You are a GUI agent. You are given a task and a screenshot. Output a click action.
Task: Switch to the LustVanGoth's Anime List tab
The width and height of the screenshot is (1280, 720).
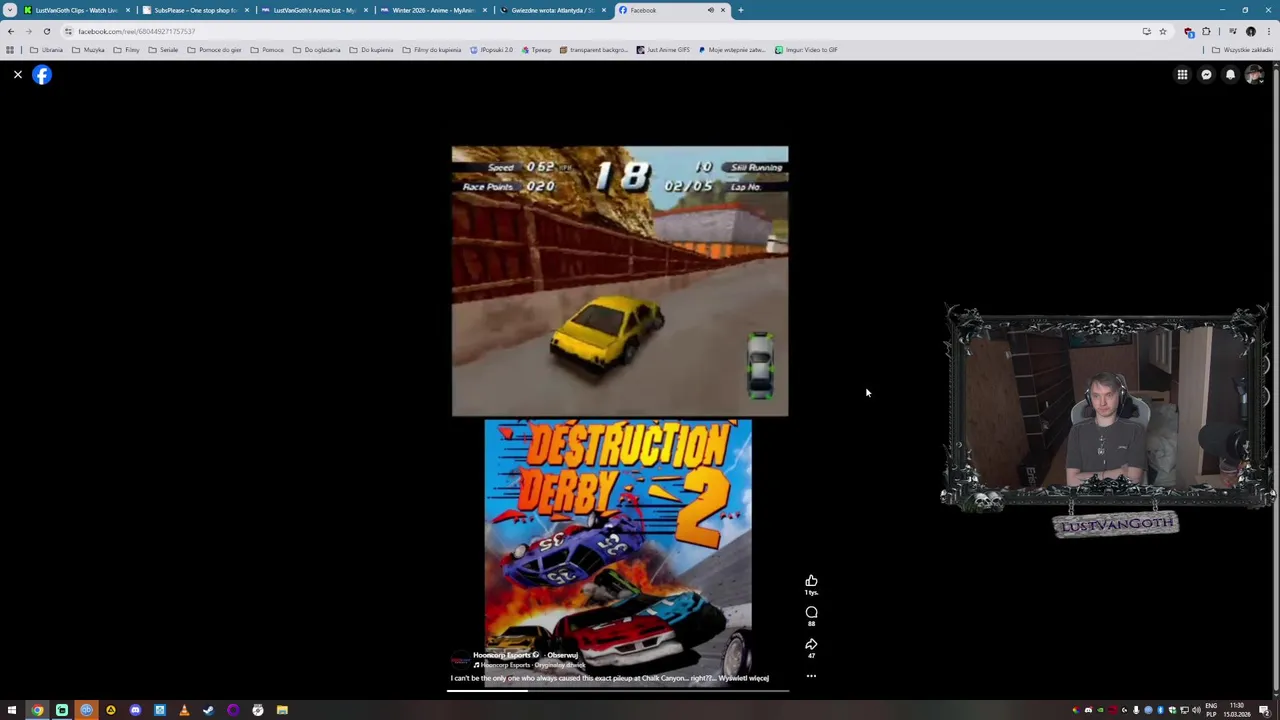pos(314,10)
